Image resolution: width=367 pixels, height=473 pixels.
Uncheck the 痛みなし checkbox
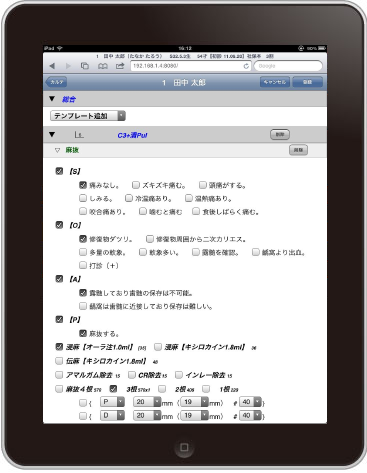pyautogui.click(x=83, y=185)
